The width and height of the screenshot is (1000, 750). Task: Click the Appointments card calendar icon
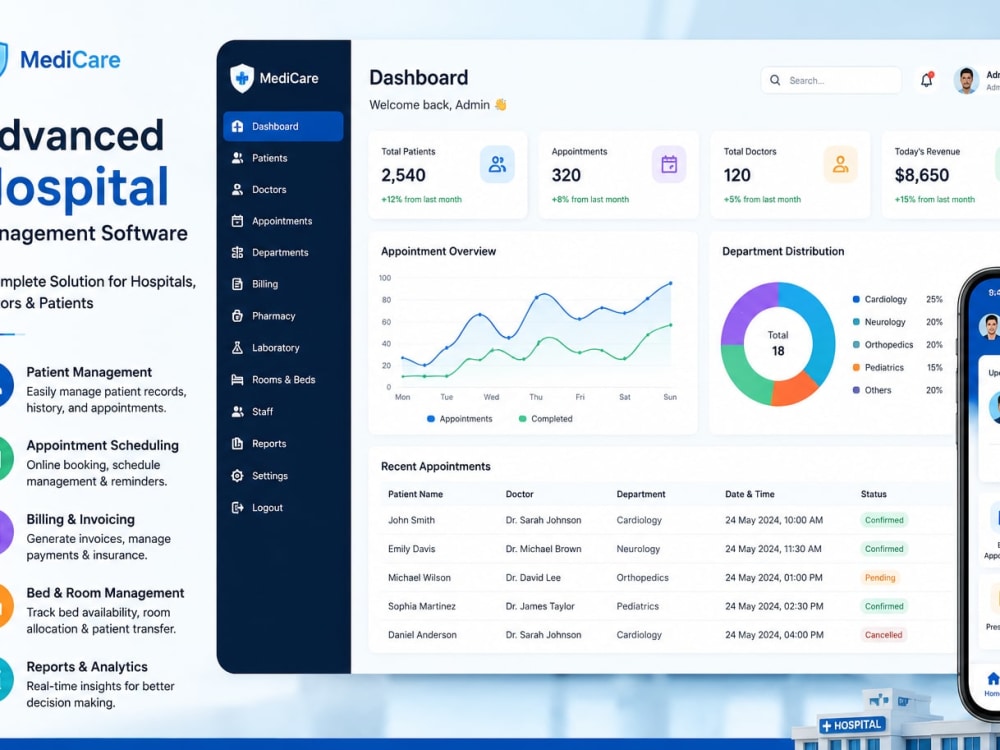[669, 165]
